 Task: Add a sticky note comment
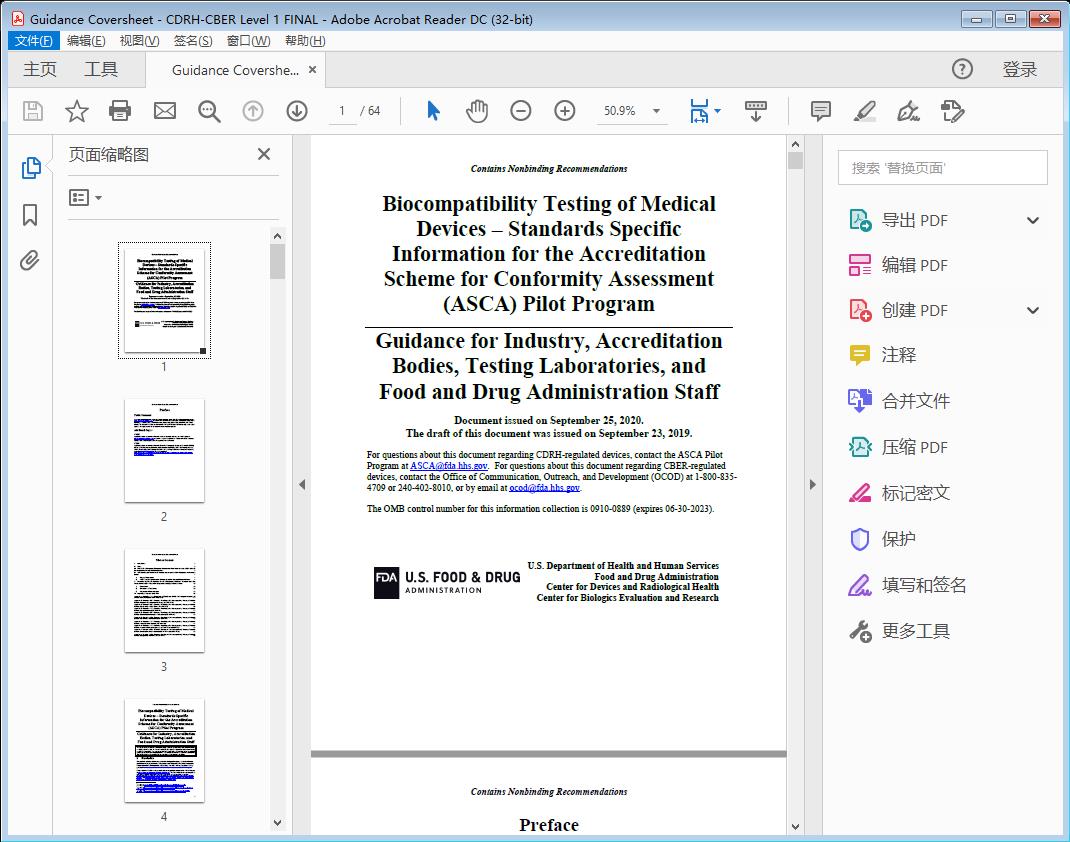coord(821,111)
